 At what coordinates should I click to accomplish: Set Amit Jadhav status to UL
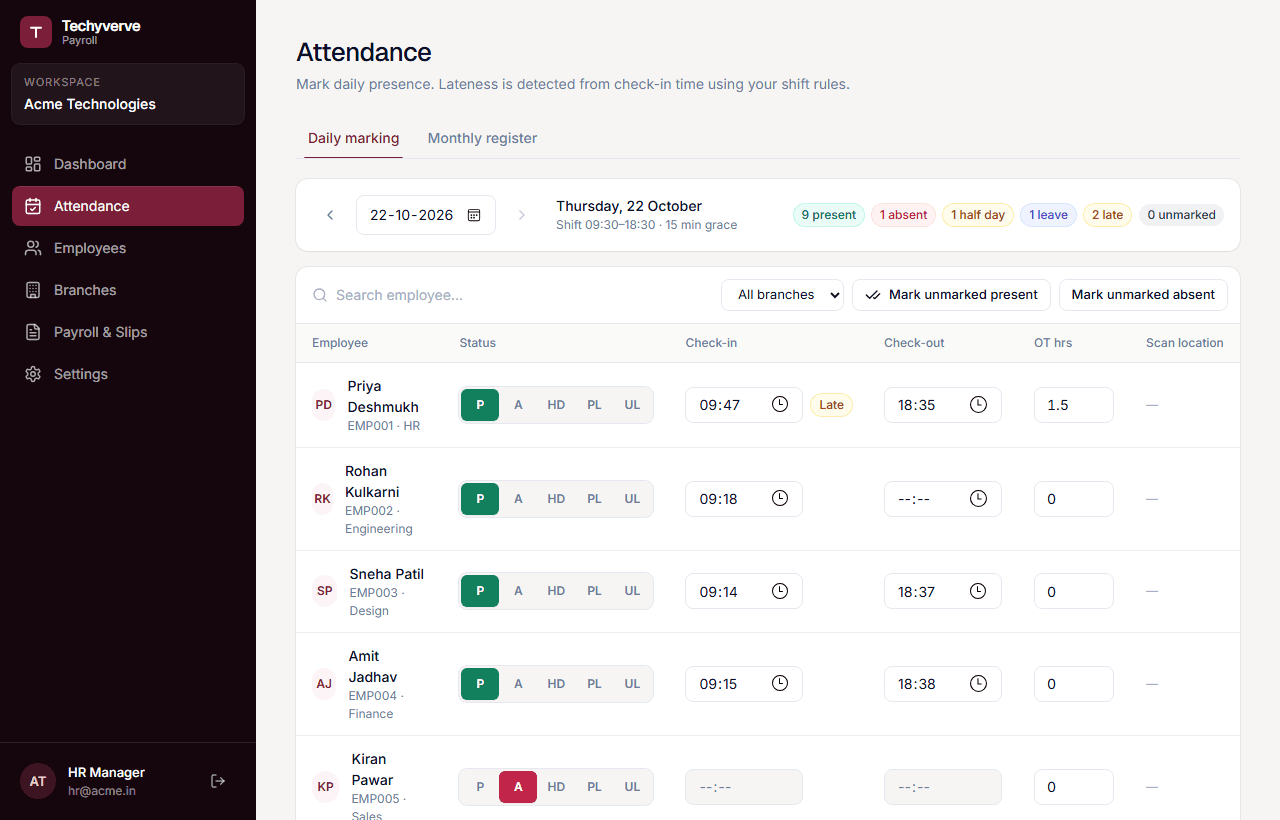pyautogui.click(x=632, y=684)
